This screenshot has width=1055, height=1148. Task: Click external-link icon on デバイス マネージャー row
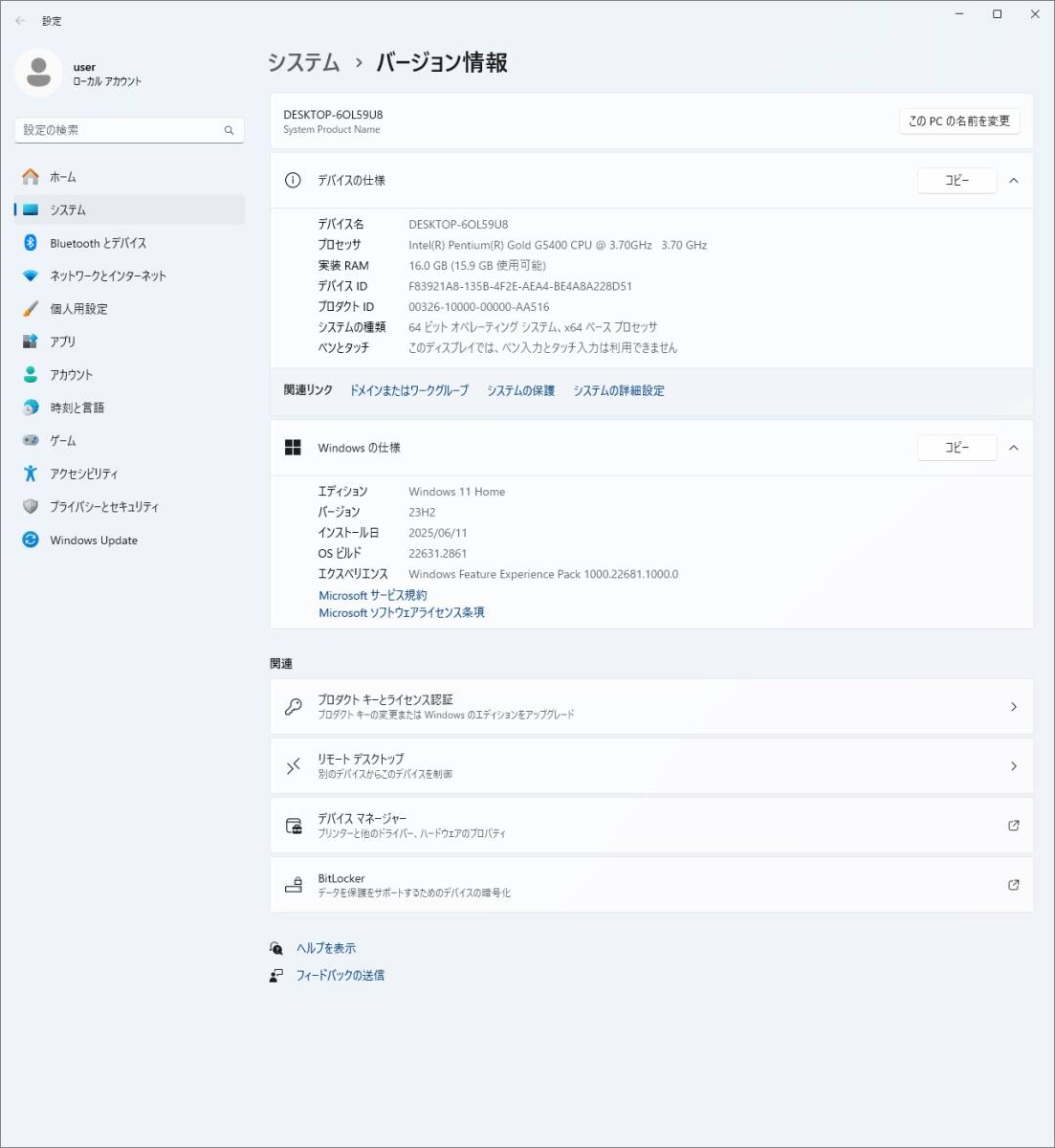pos(1014,826)
